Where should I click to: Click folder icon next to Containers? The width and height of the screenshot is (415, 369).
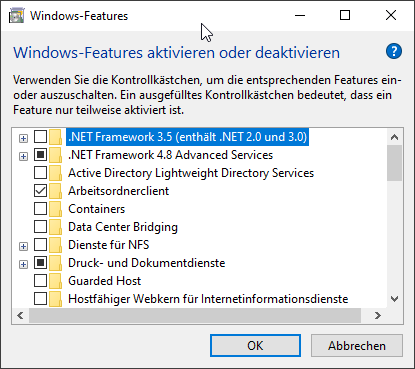click(55, 209)
